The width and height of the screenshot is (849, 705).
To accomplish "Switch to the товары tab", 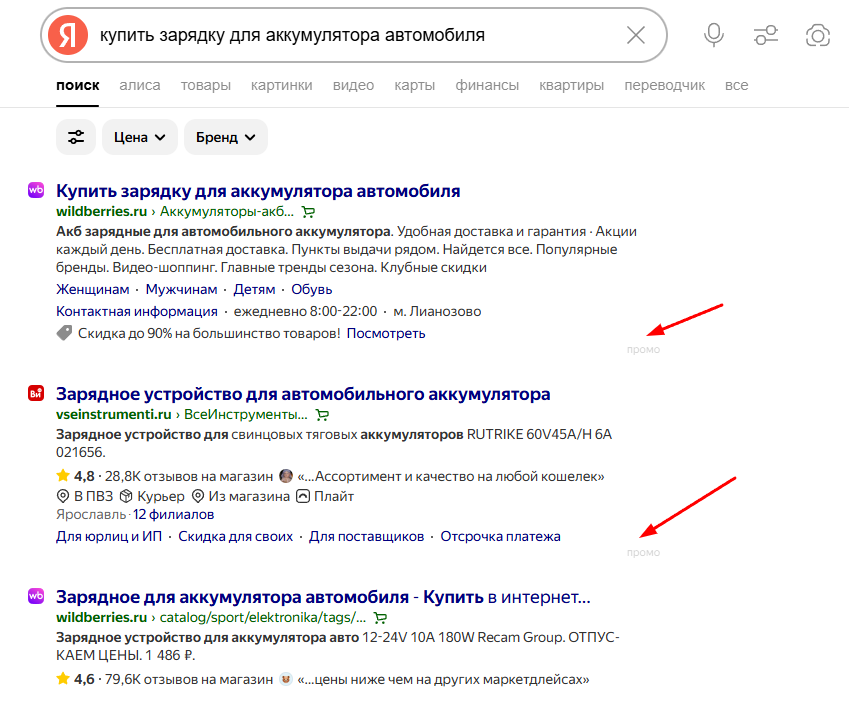I will coord(206,86).
